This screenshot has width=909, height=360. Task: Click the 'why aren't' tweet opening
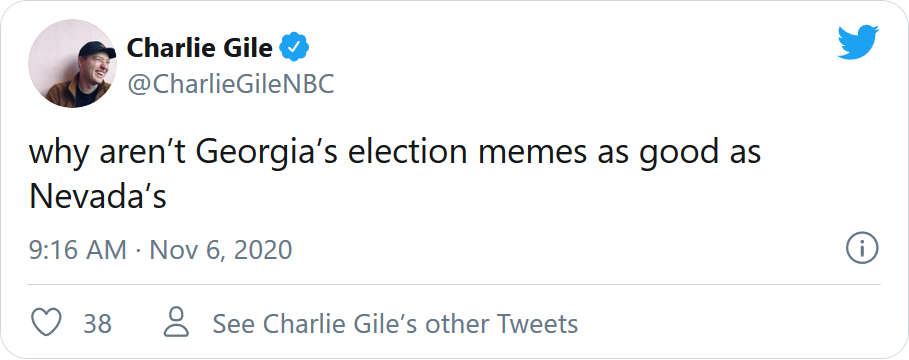pos(108,154)
